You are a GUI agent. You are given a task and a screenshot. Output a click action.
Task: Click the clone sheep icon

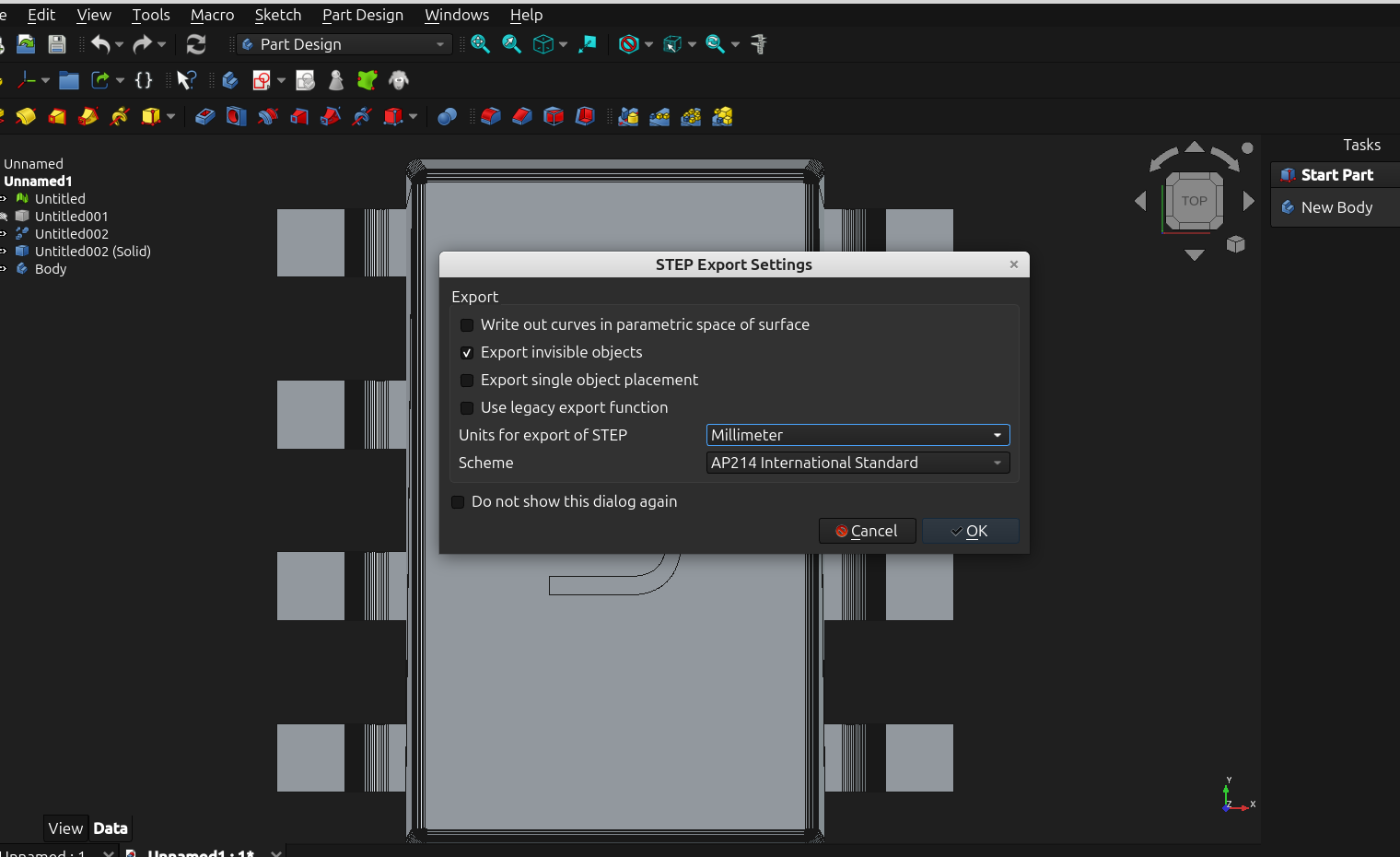pos(399,80)
